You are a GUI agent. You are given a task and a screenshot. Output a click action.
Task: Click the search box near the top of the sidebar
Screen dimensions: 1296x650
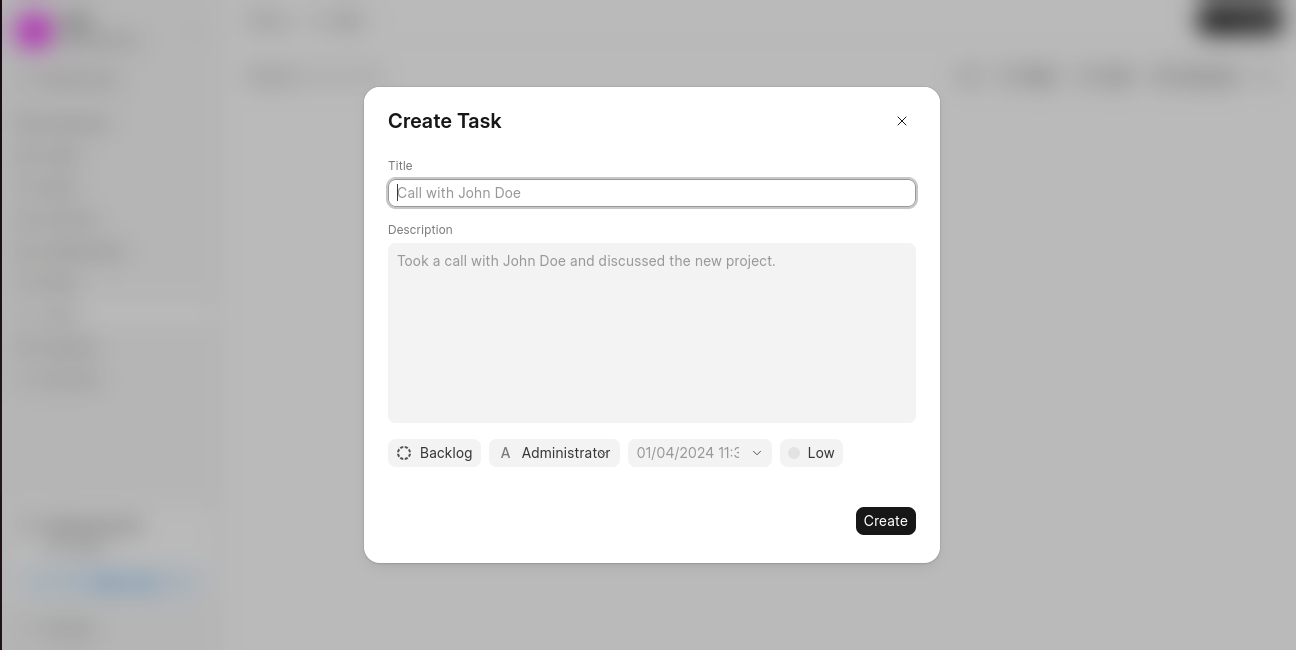[80, 79]
